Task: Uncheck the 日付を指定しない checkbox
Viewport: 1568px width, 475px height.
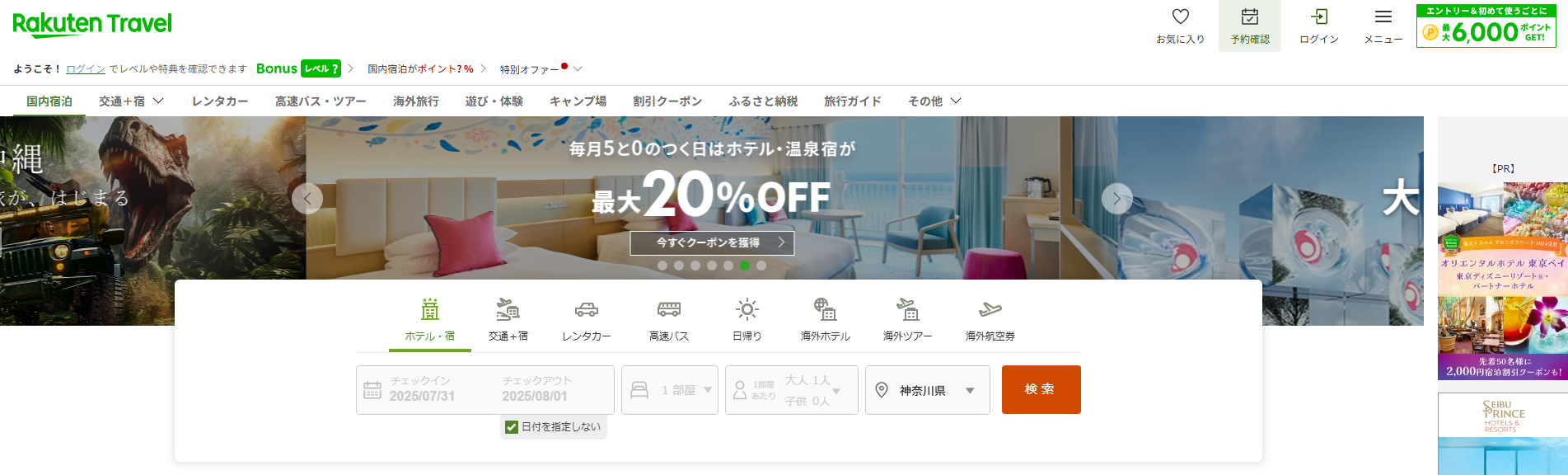Action: click(512, 427)
